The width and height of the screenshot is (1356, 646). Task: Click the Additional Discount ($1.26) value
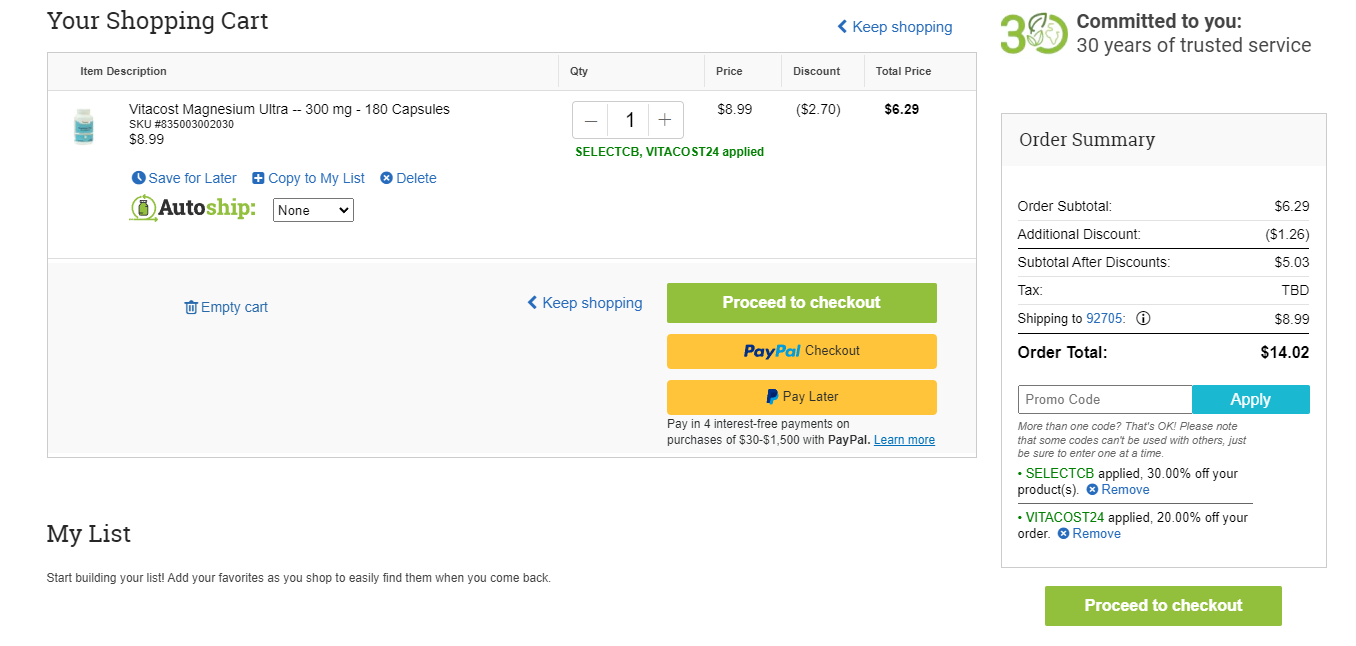[1287, 234]
